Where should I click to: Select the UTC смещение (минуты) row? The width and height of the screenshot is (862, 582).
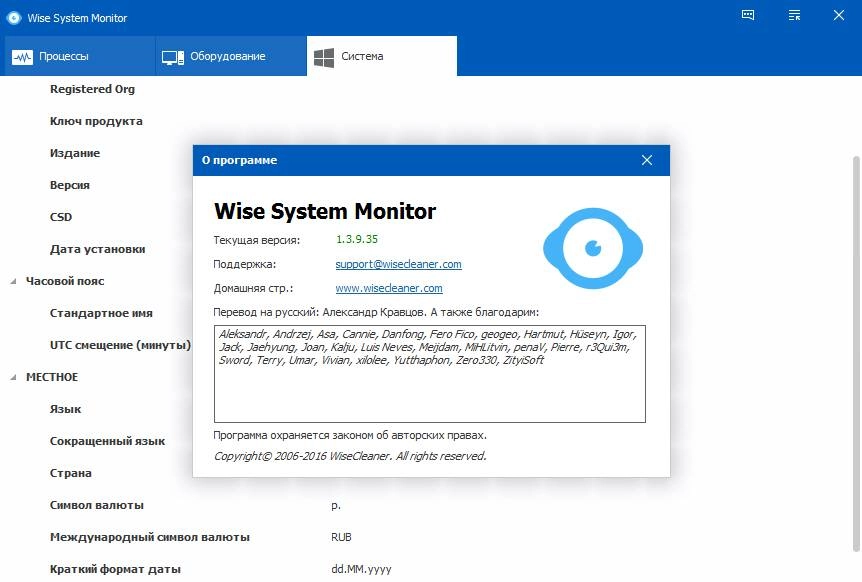click(120, 345)
